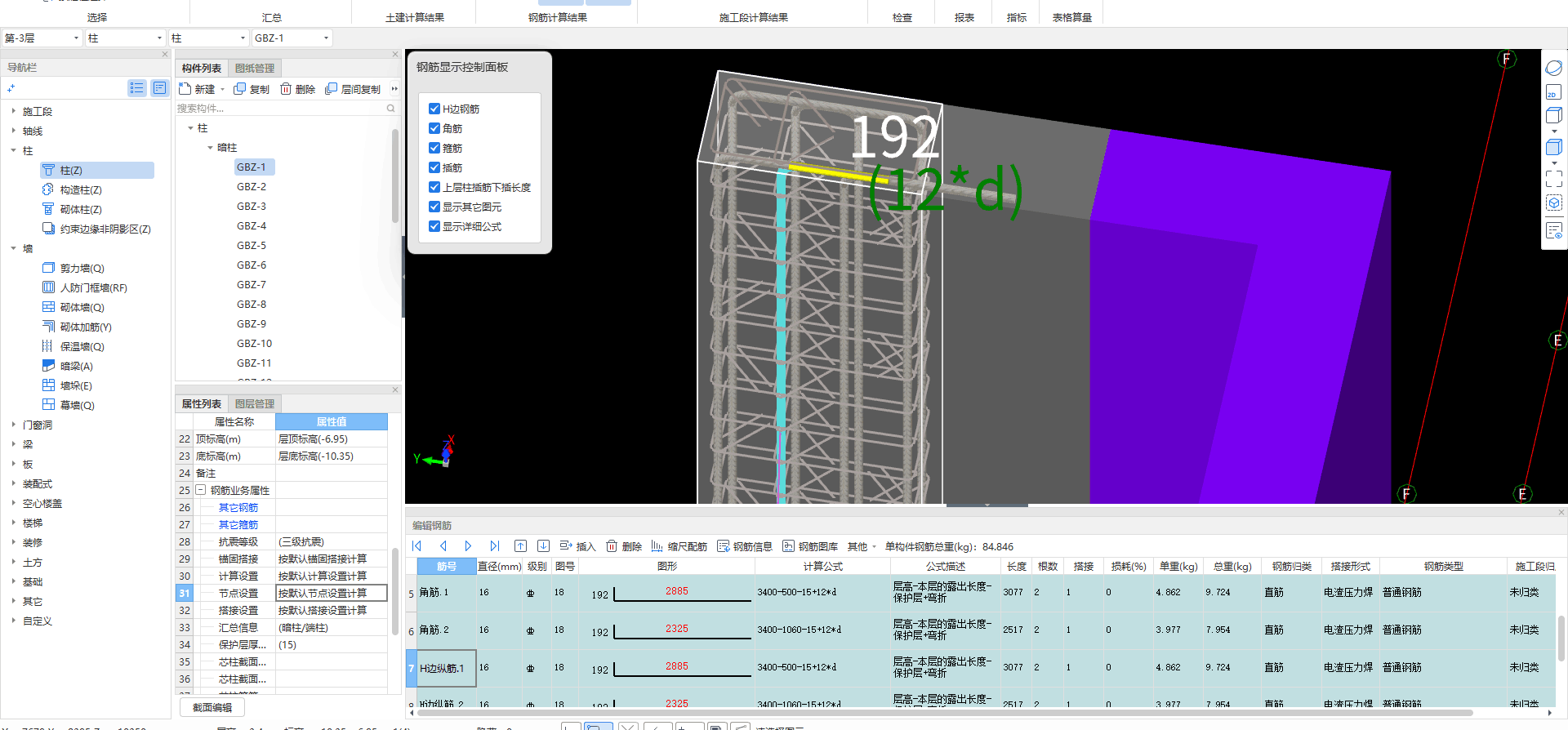Click the wireframe cube view icon
Image resolution: width=1568 pixels, height=730 pixels.
[1554, 115]
